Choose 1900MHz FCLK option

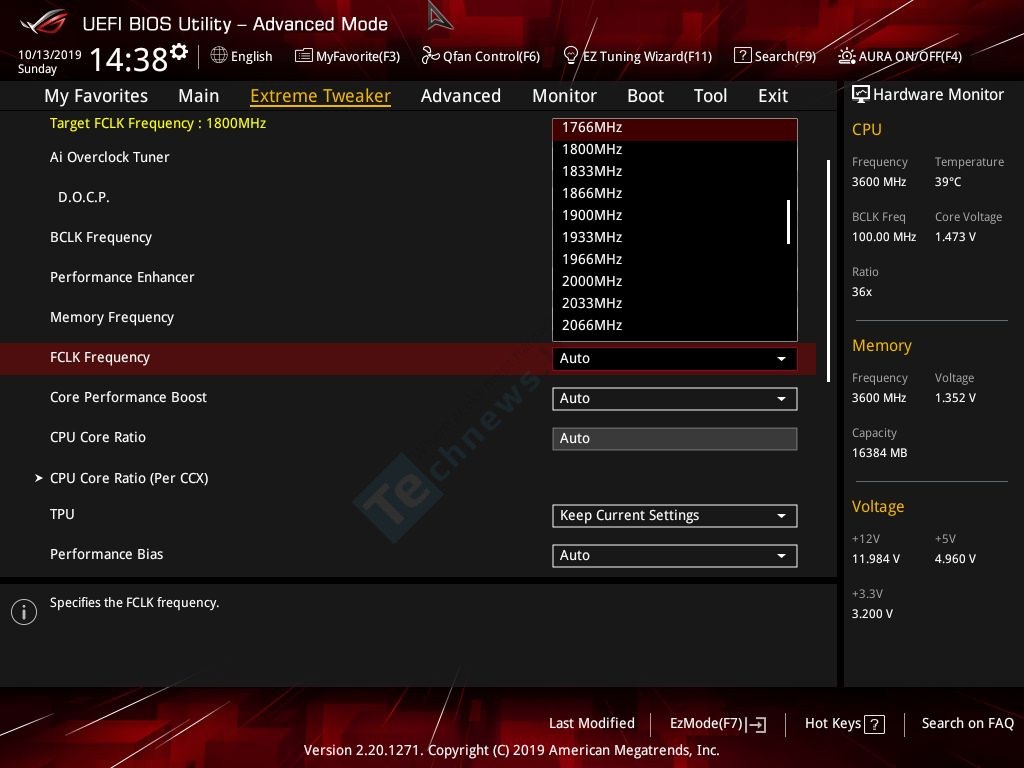click(x=675, y=216)
